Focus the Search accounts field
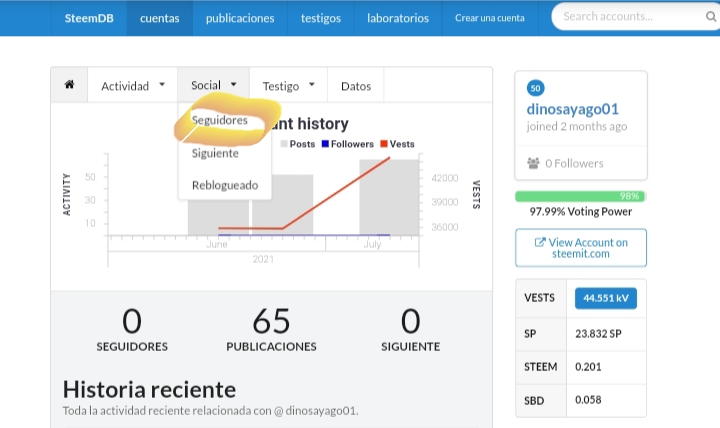This screenshot has width=720, height=428. (634, 17)
